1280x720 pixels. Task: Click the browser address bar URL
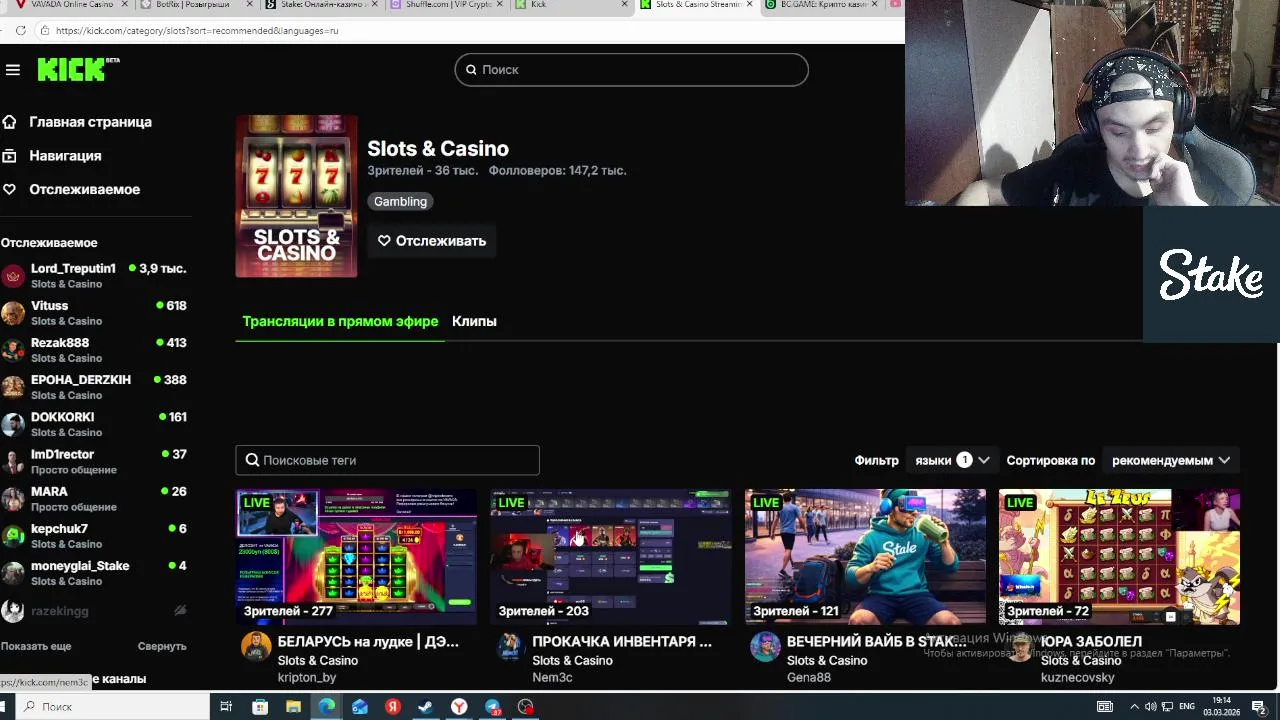(x=197, y=31)
